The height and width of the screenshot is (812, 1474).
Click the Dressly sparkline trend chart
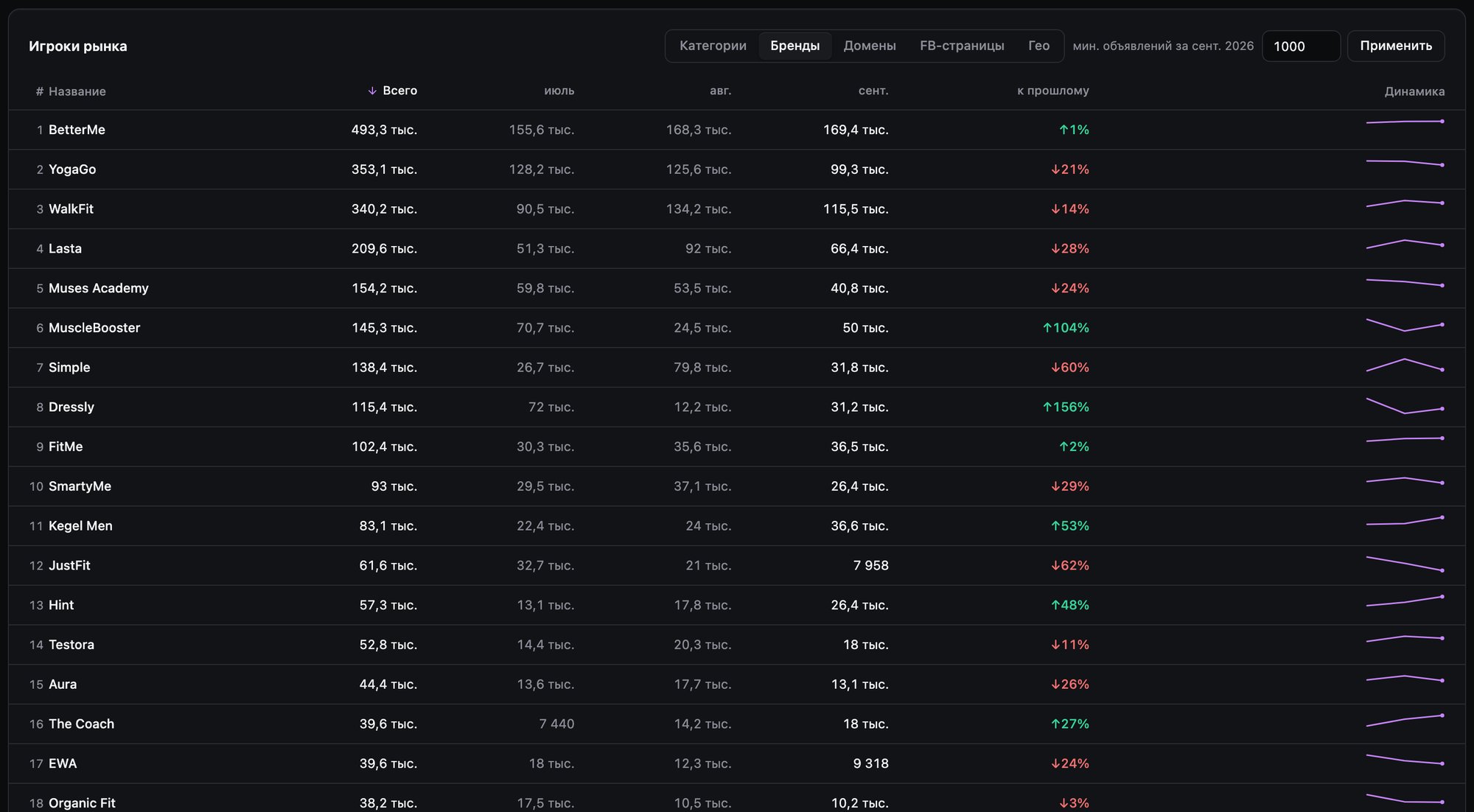tap(1405, 406)
